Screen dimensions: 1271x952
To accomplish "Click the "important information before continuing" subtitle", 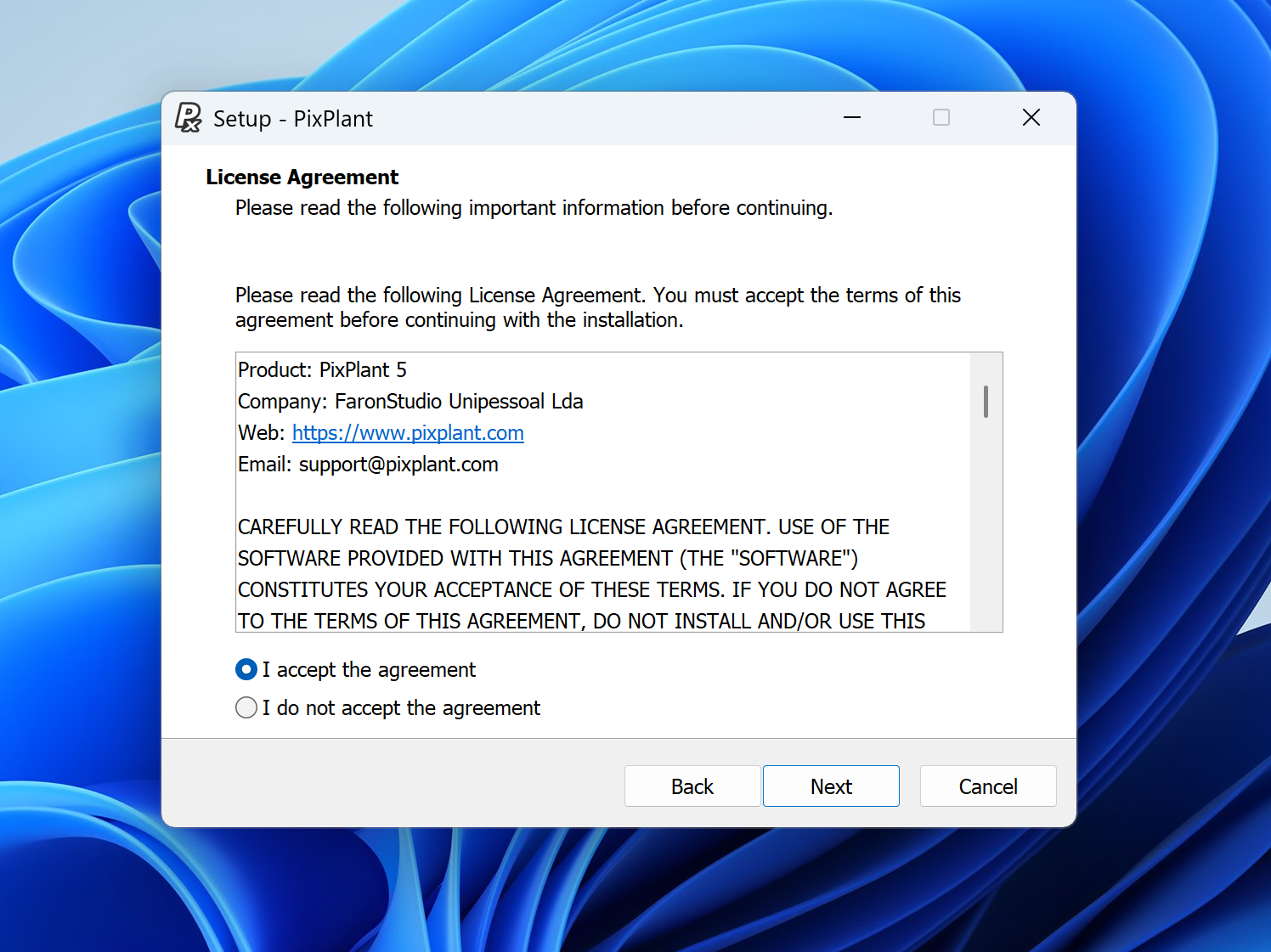I will [534, 208].
